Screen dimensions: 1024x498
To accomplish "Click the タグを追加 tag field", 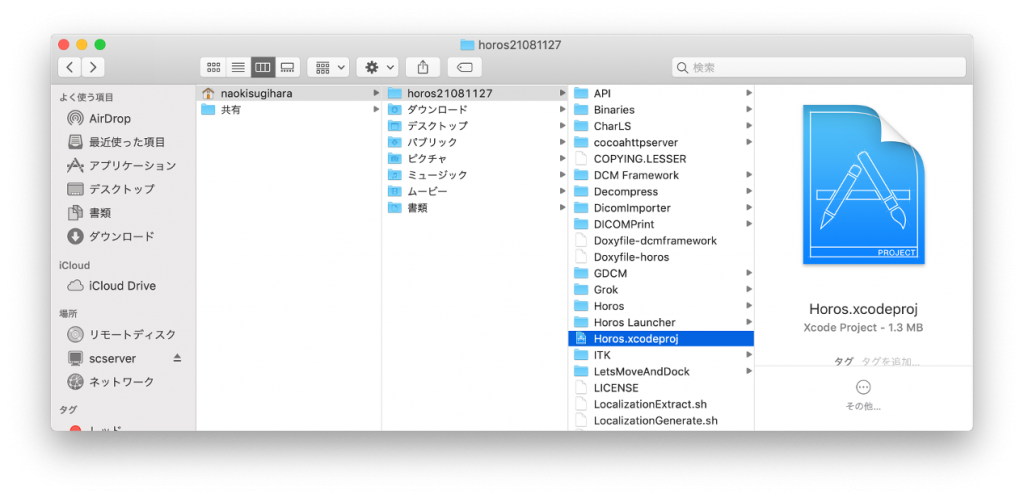I will (x=889, y=361).
